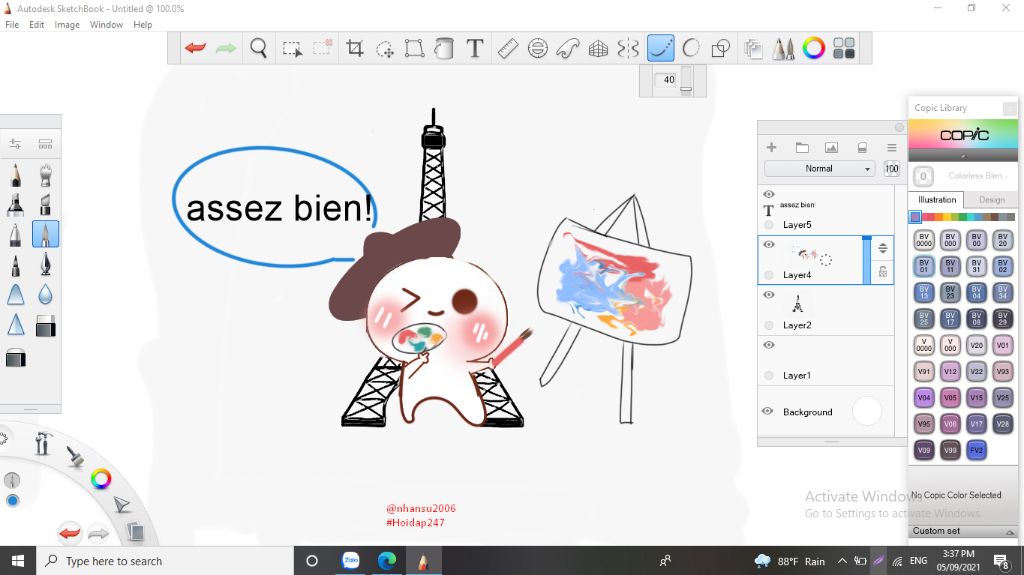The image size is (1024, 575).
Task: Activate the Ruler tool
Action: 507,48
